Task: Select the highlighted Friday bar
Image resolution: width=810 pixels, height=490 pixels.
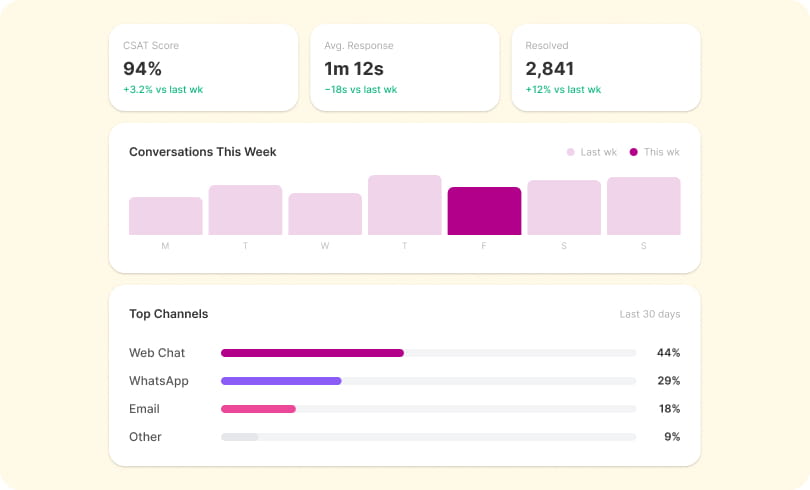Action: click(x=484, y=211)
